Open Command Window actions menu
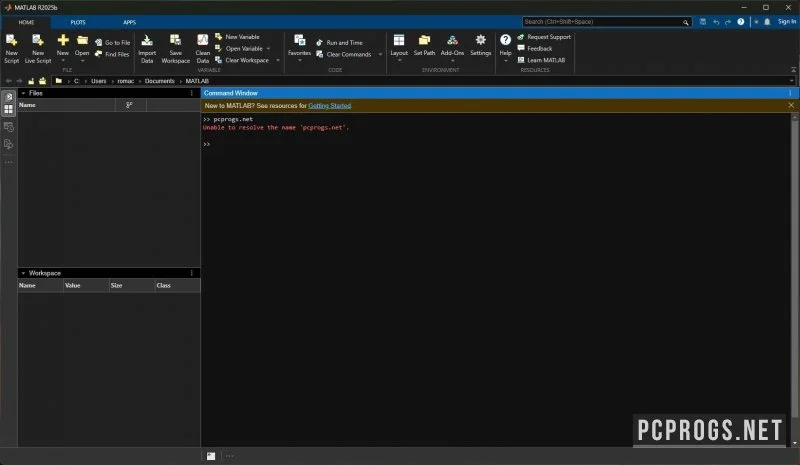The height and width of the screenshot is (465, 800). click(790, 93)
